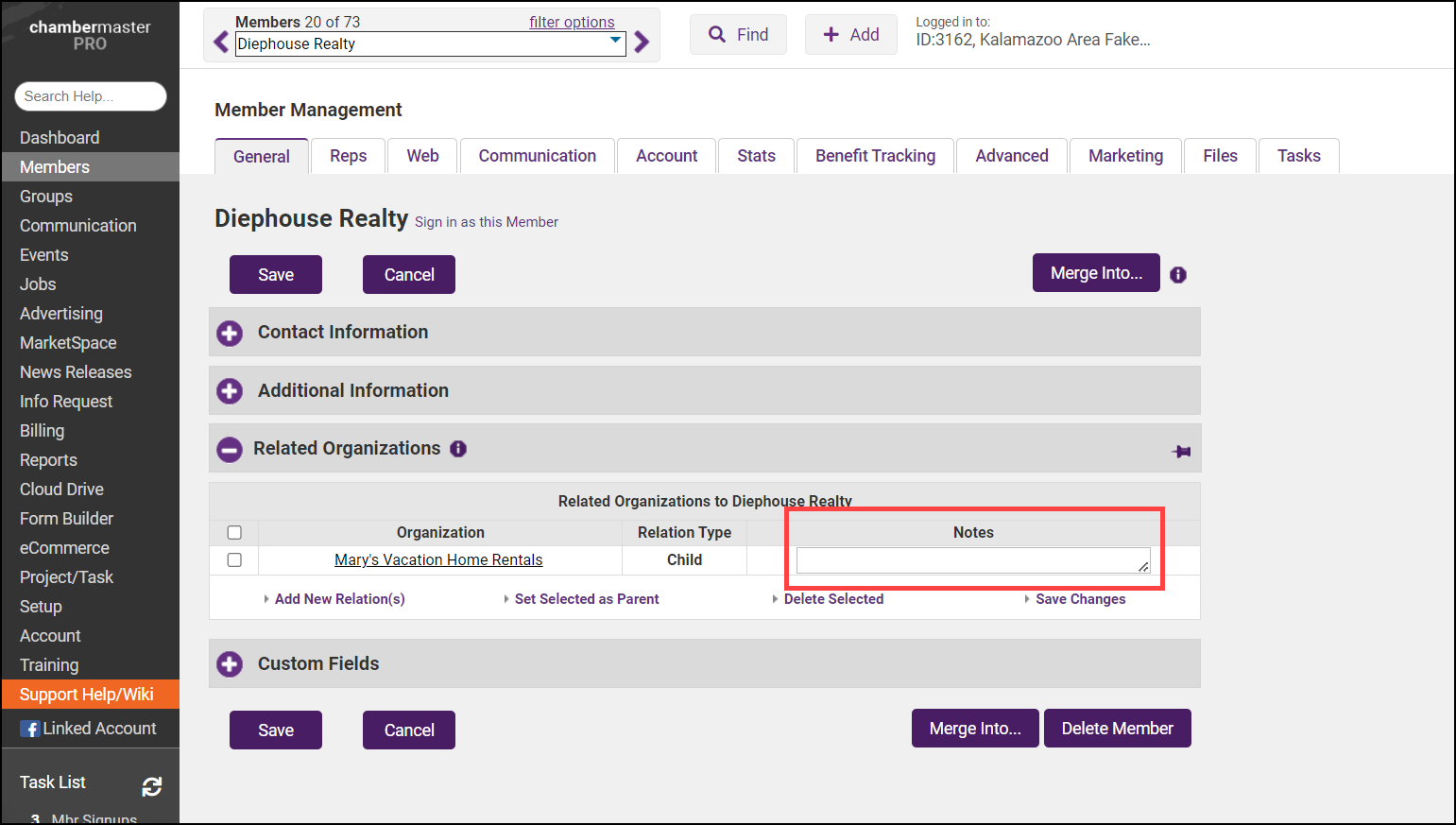1456x825 pixels.
Task: Expand the Additional Information section
Action: 230,391
